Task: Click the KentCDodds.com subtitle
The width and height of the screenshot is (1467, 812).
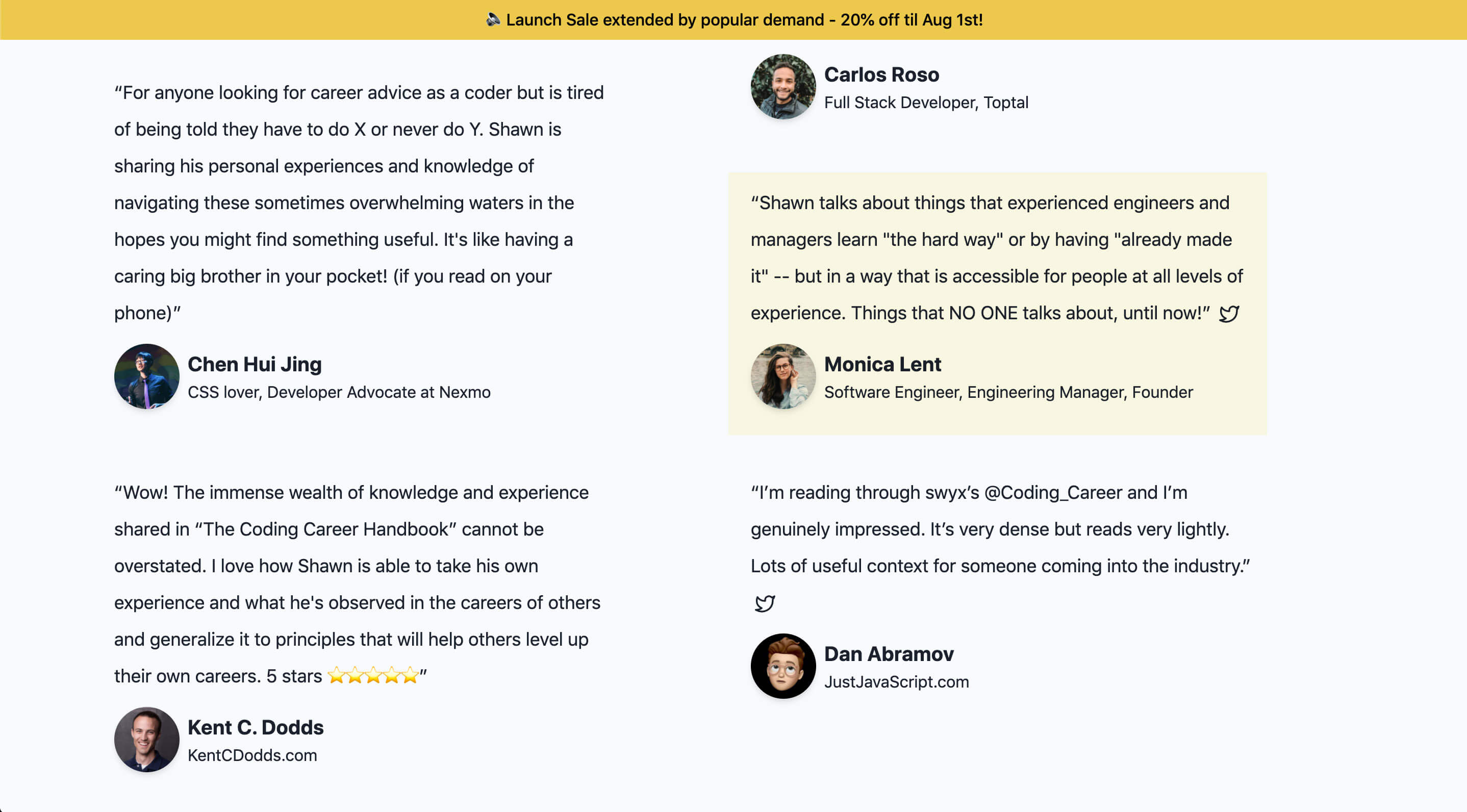Action: coord(252,755)
